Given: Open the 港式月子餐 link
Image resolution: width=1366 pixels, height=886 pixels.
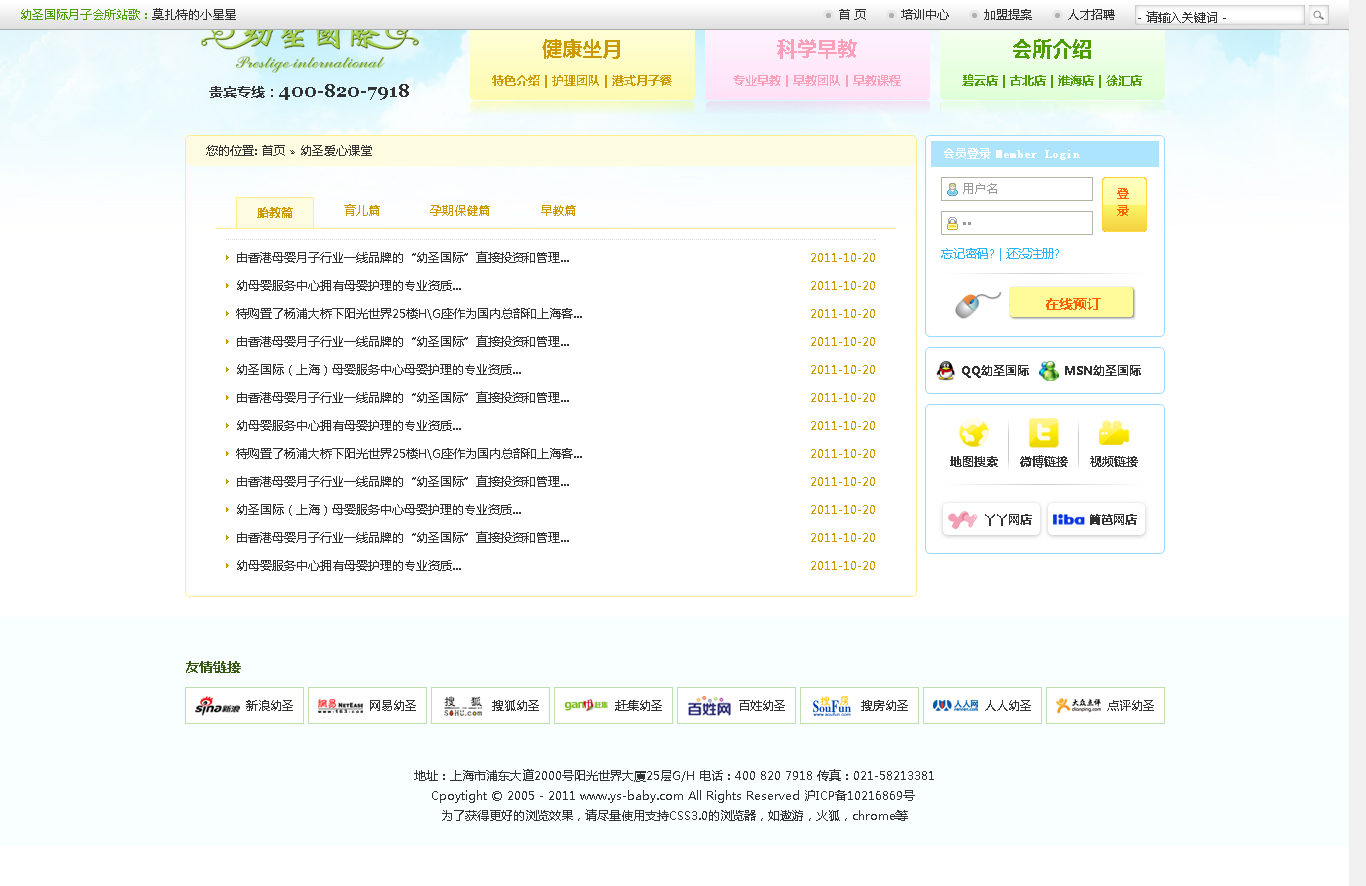Looking at the screenshot, I should (x=641, y=81).
